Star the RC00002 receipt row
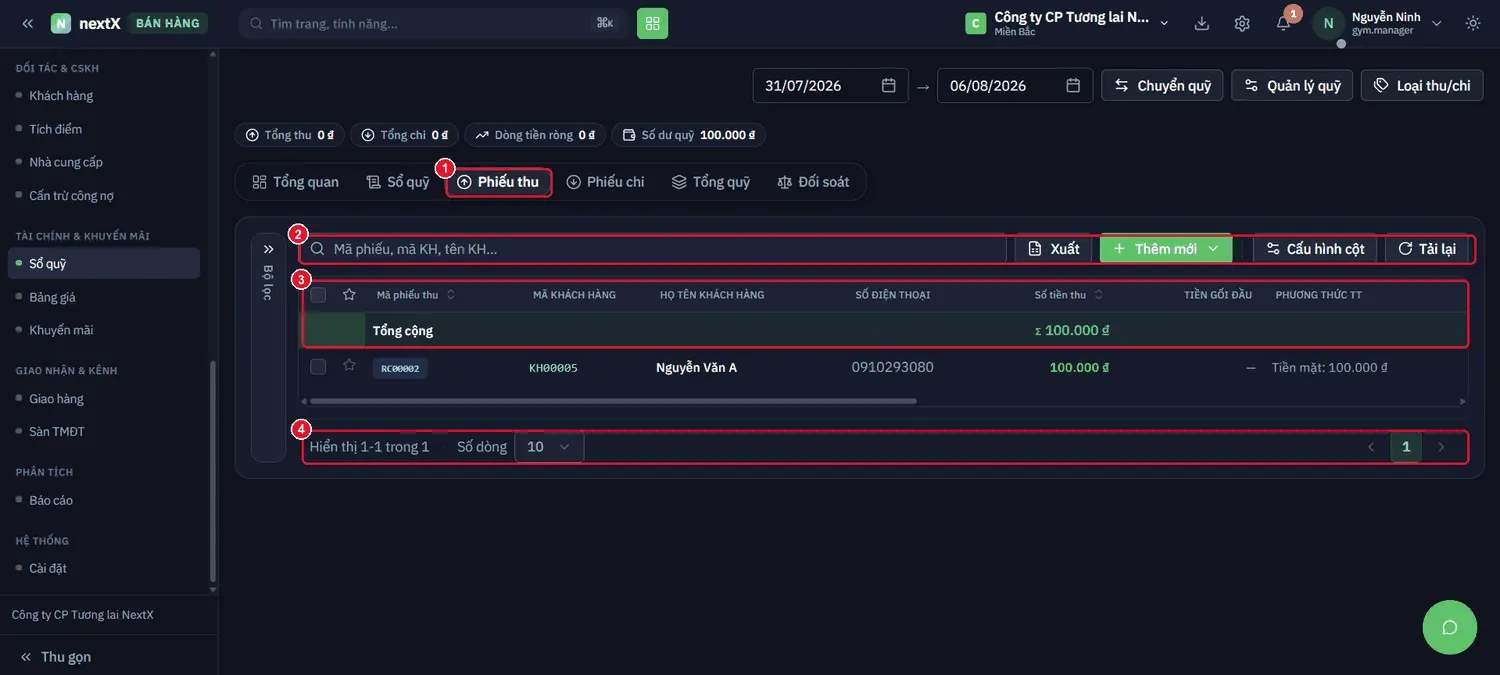 349,366
